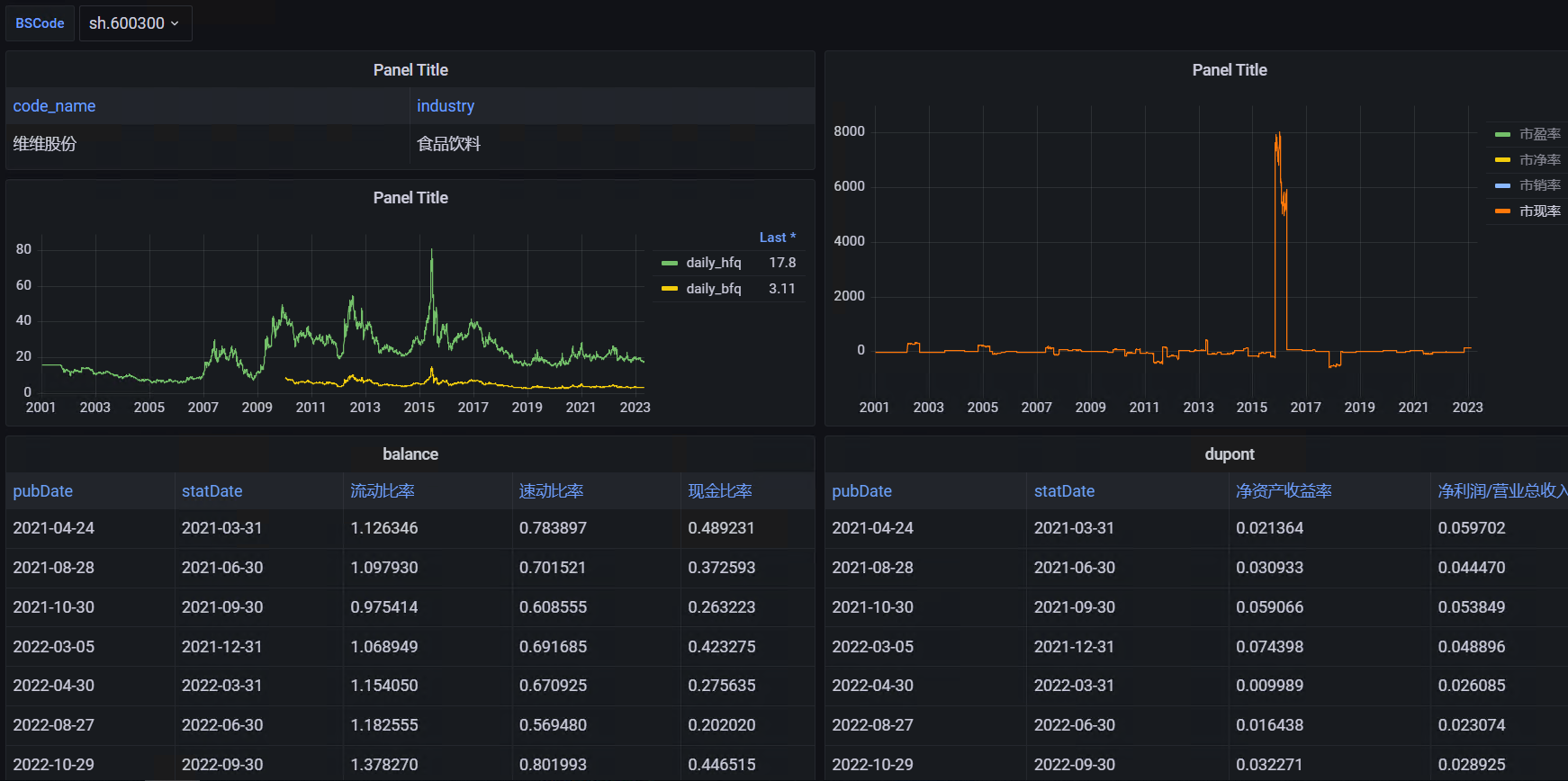Sort table by code_name column header
Viewport: 1568px width, 781px height.
coord(54,106)
